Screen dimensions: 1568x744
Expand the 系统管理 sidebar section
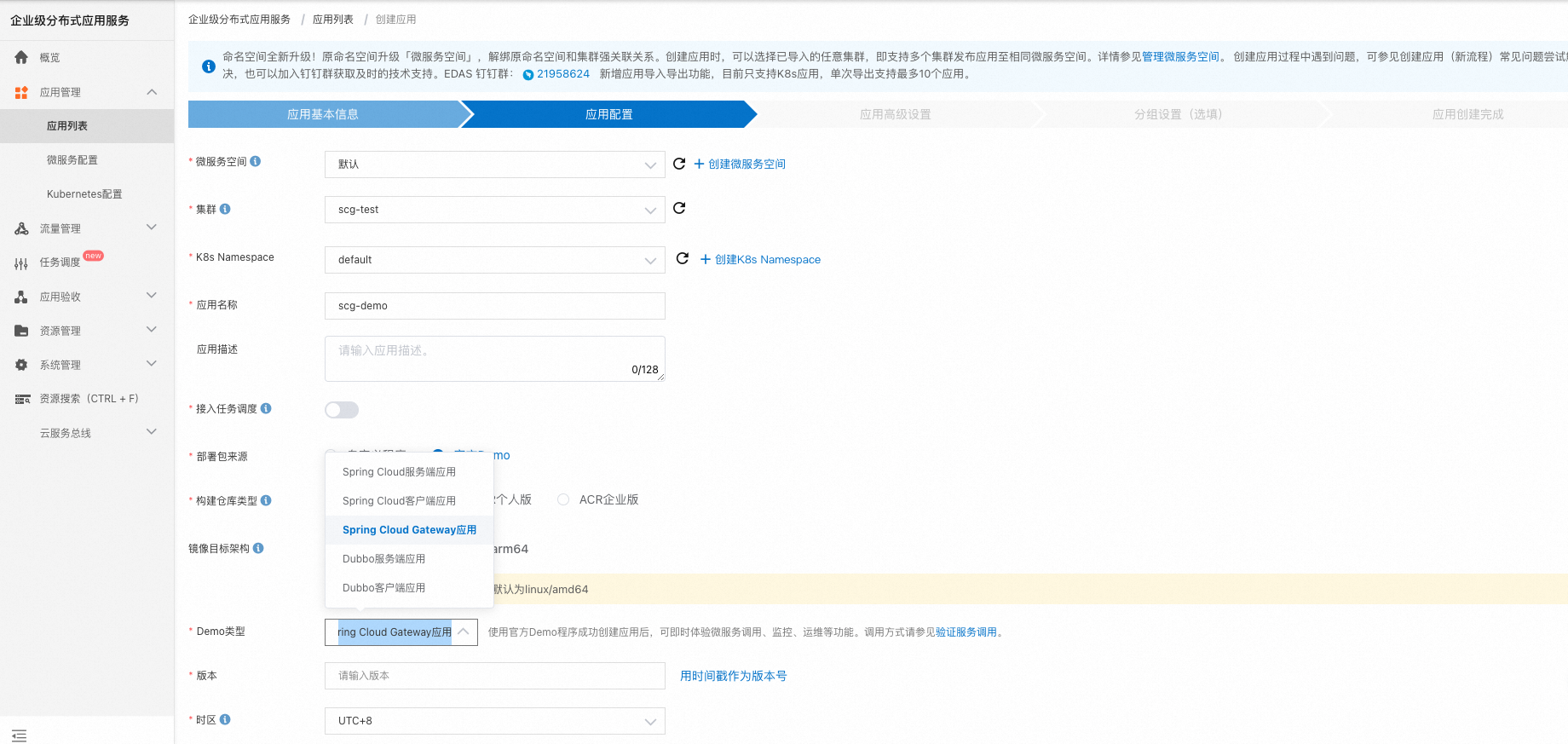152,364
